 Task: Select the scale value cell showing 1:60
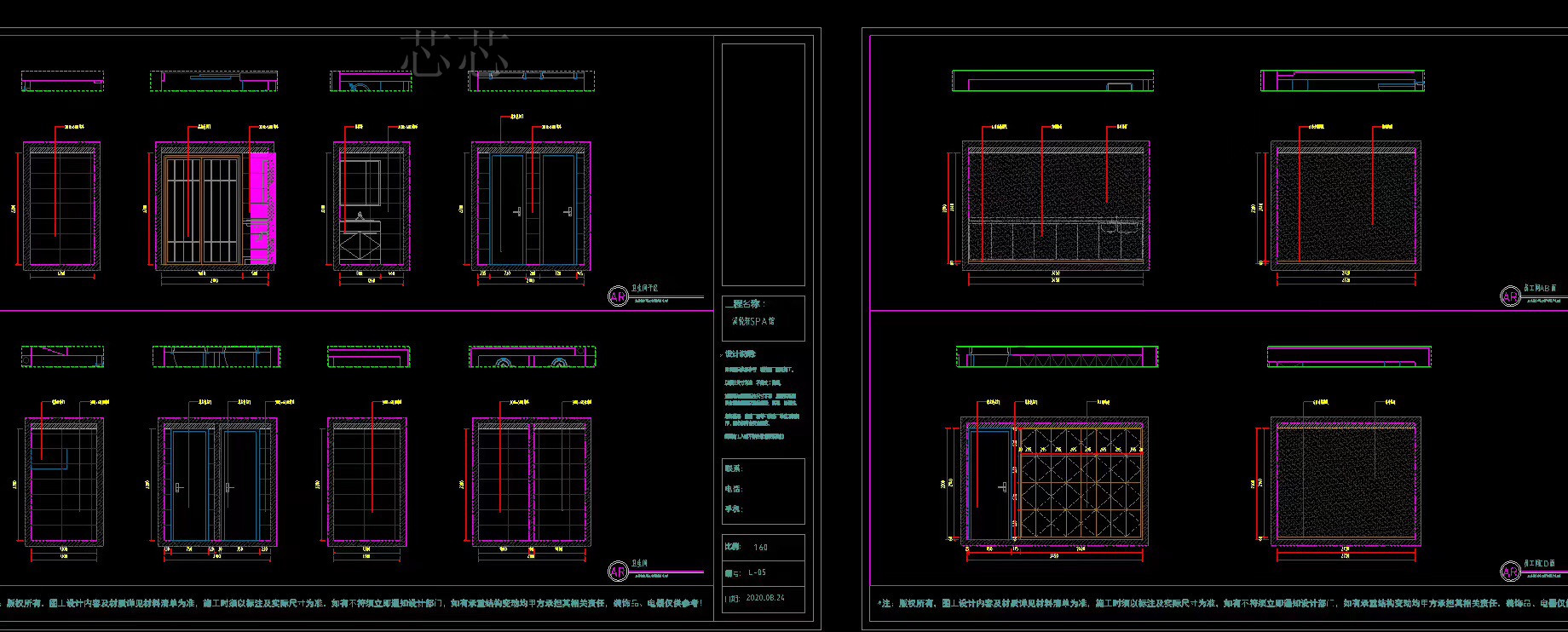coord(761,548)
